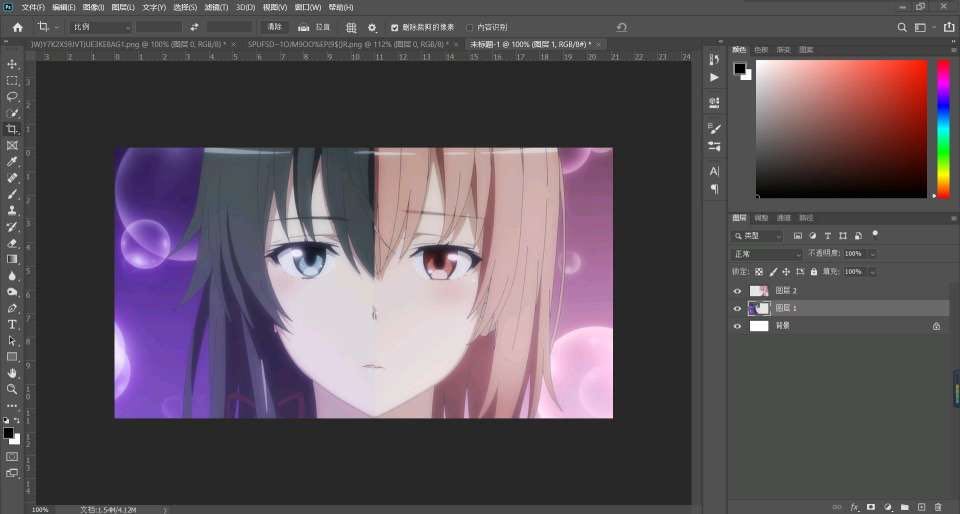
Task: Open the Actions panel play icon
Action: tap(714, 78)
